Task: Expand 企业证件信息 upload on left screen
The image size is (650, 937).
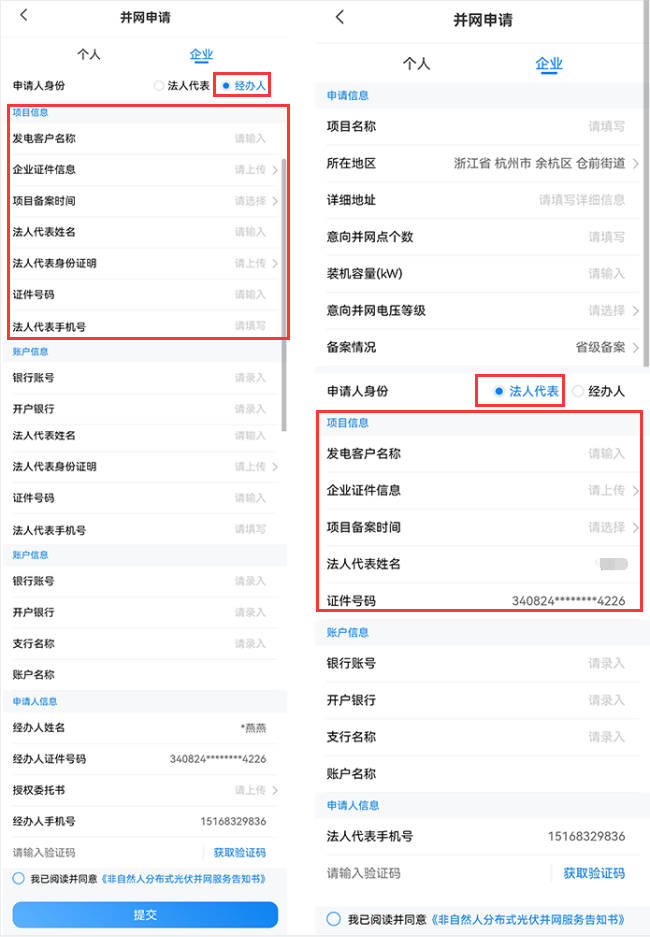Action: (x=275, y=170)
